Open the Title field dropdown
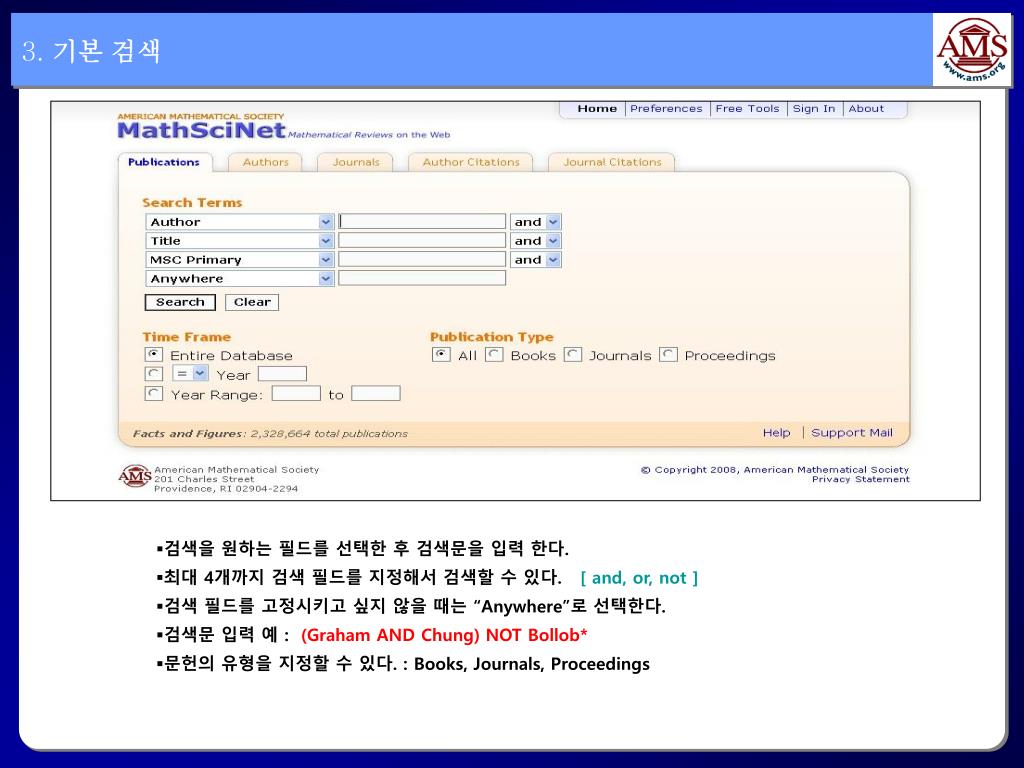1024x768 pixels. pyautogui.click(x=240, y=241)
